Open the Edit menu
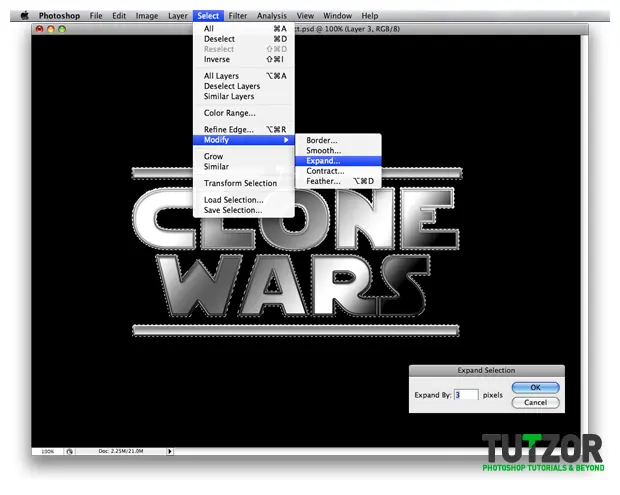The height and width of the screenshot is (495, 620). pos(119,16)
